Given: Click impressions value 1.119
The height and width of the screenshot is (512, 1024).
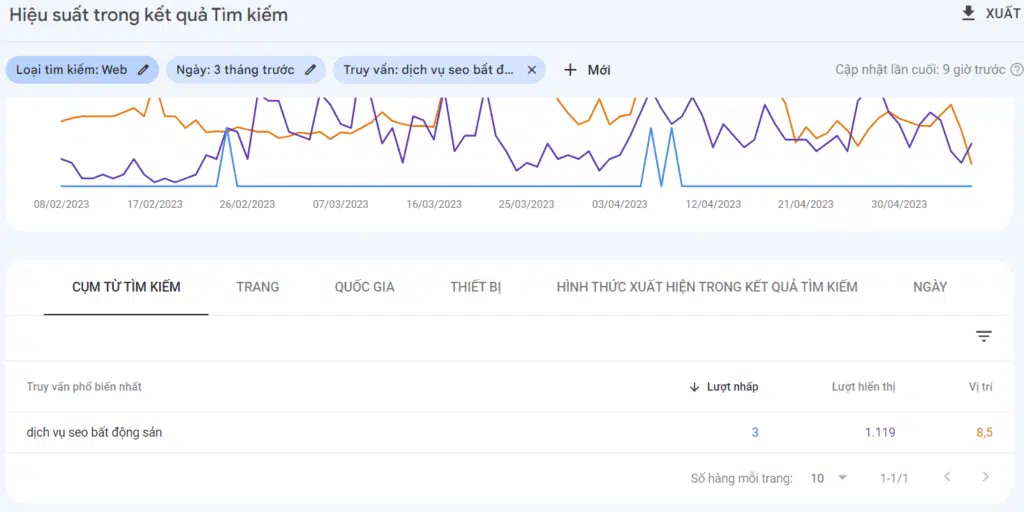Looking at the screenshot, I should click(880, 432).
